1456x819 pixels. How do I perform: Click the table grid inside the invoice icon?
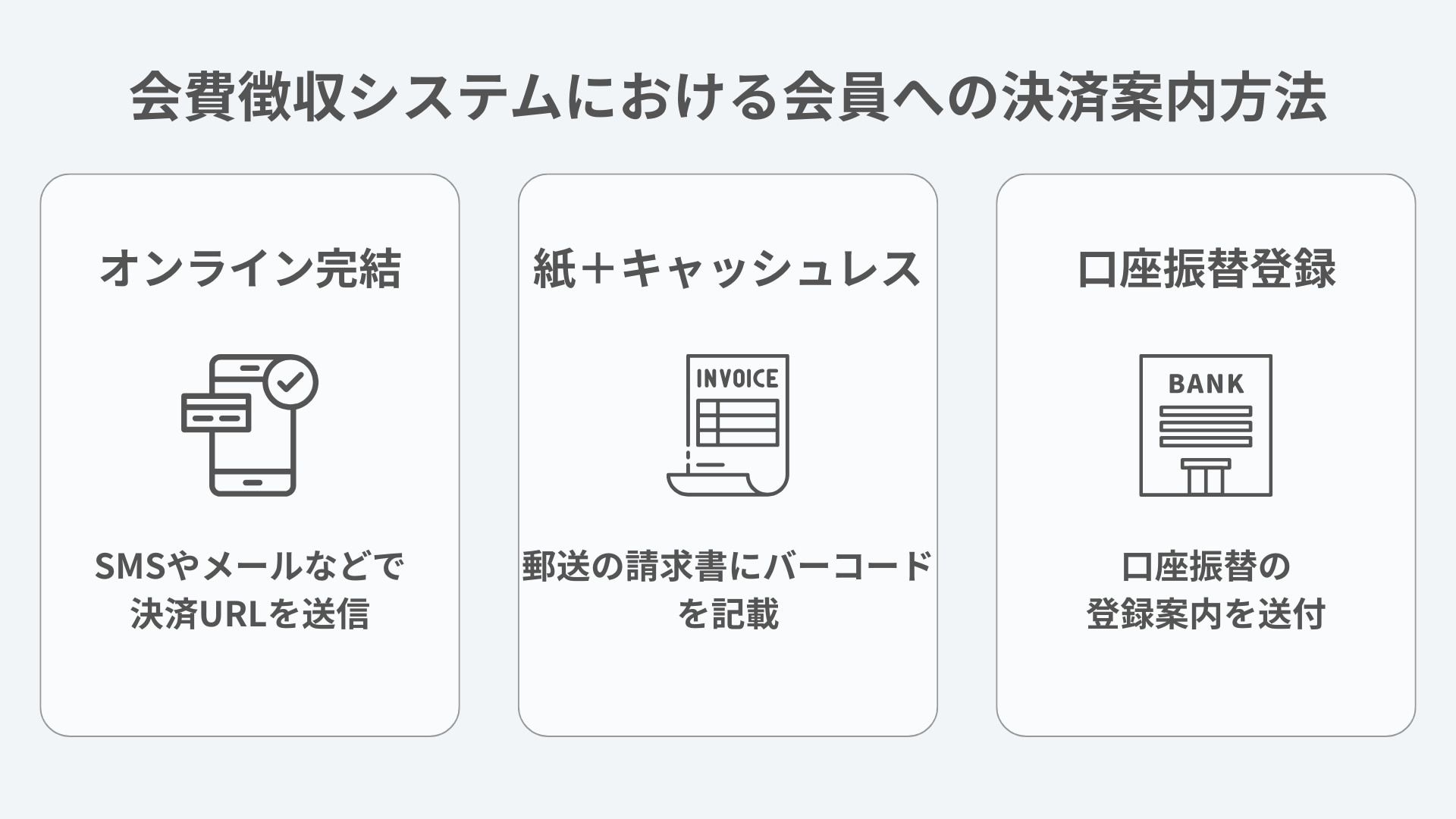coord(737,423)
